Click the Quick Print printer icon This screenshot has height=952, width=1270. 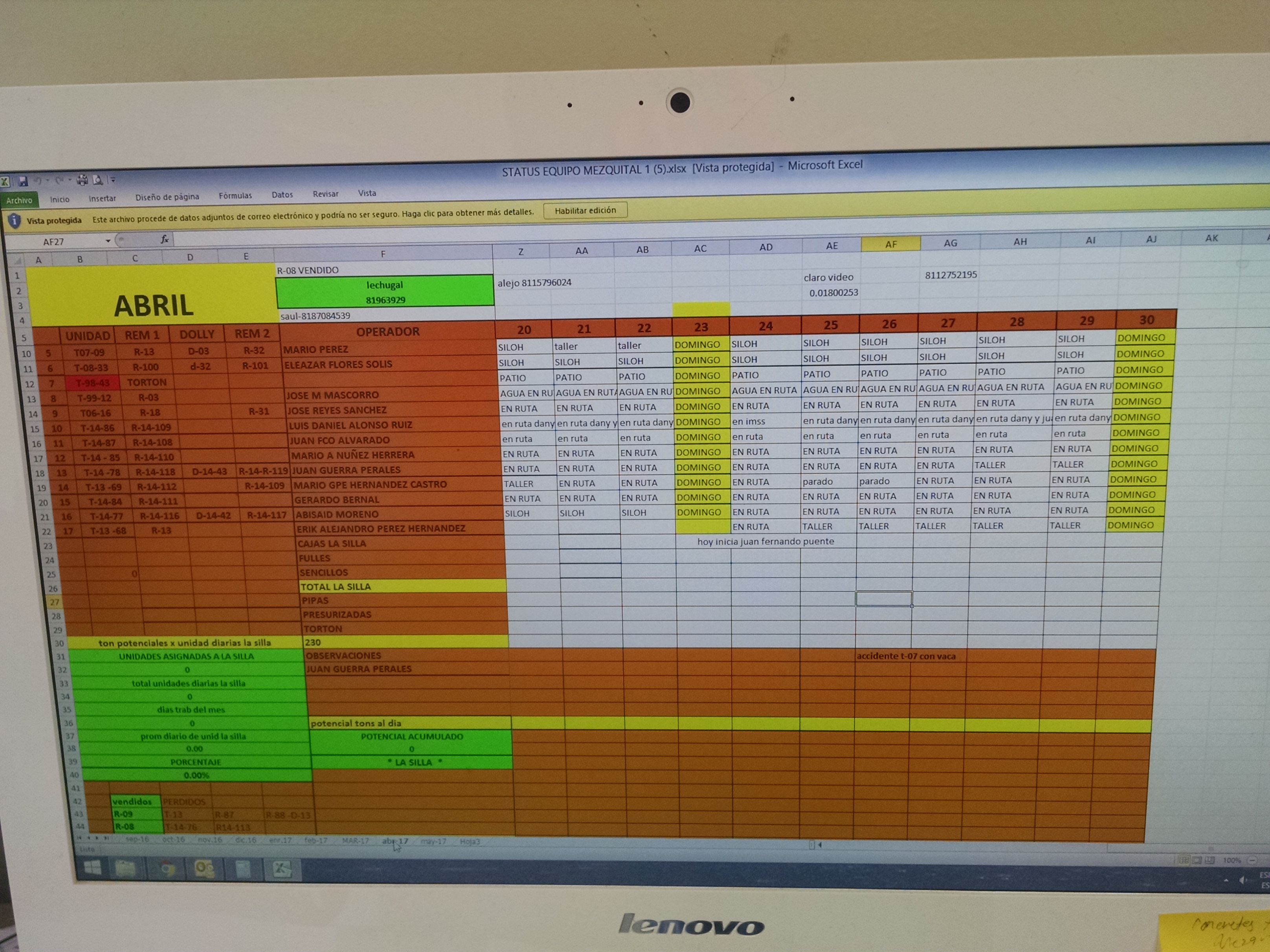[82, 180]
